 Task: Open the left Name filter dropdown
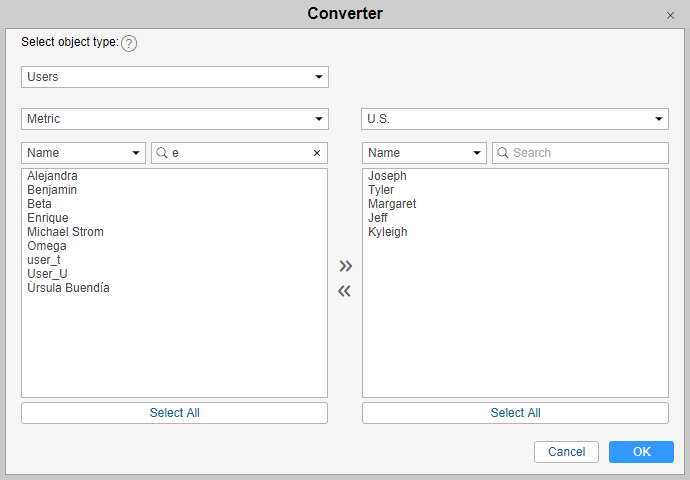click(84, 153)
